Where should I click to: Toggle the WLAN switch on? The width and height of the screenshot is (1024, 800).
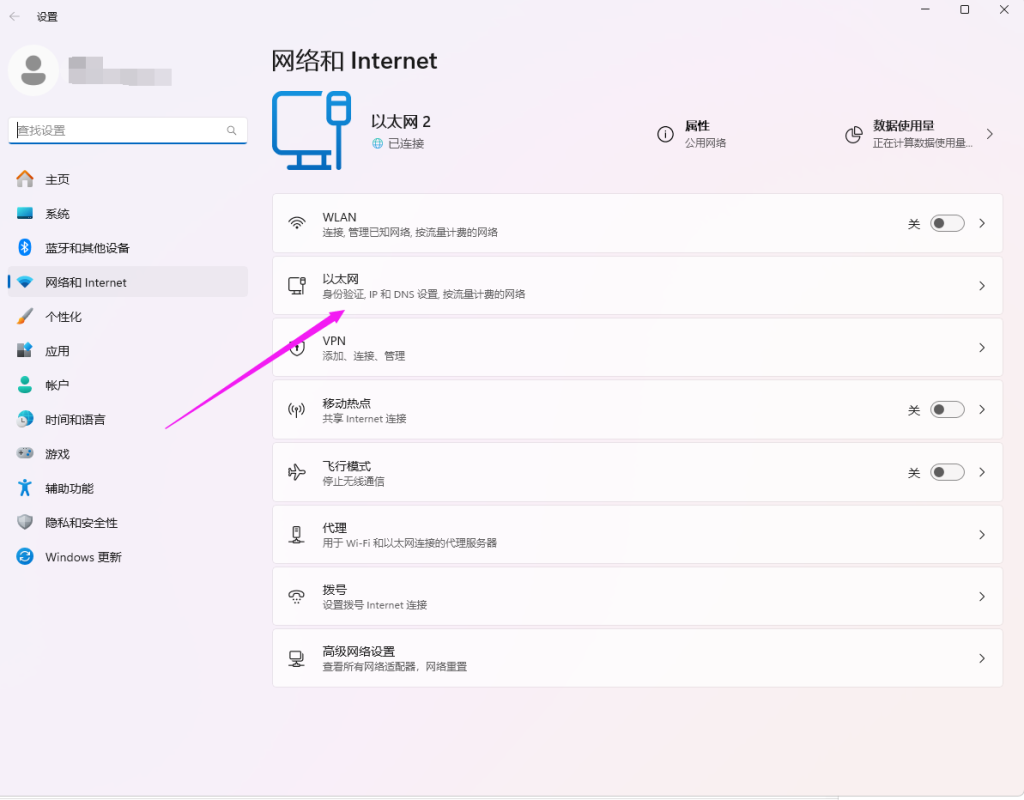pos(946,224)
